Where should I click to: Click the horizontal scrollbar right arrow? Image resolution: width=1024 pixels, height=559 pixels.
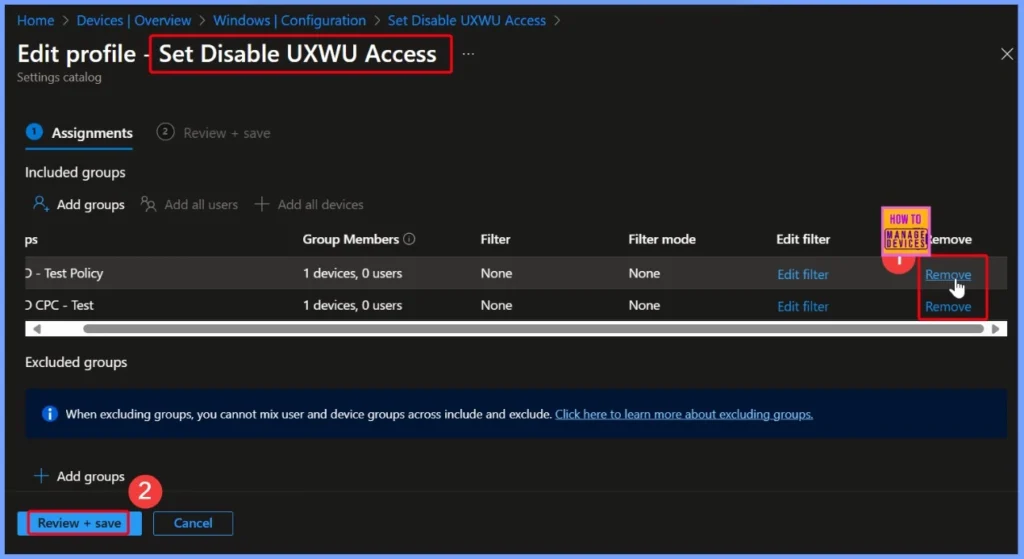995,328
